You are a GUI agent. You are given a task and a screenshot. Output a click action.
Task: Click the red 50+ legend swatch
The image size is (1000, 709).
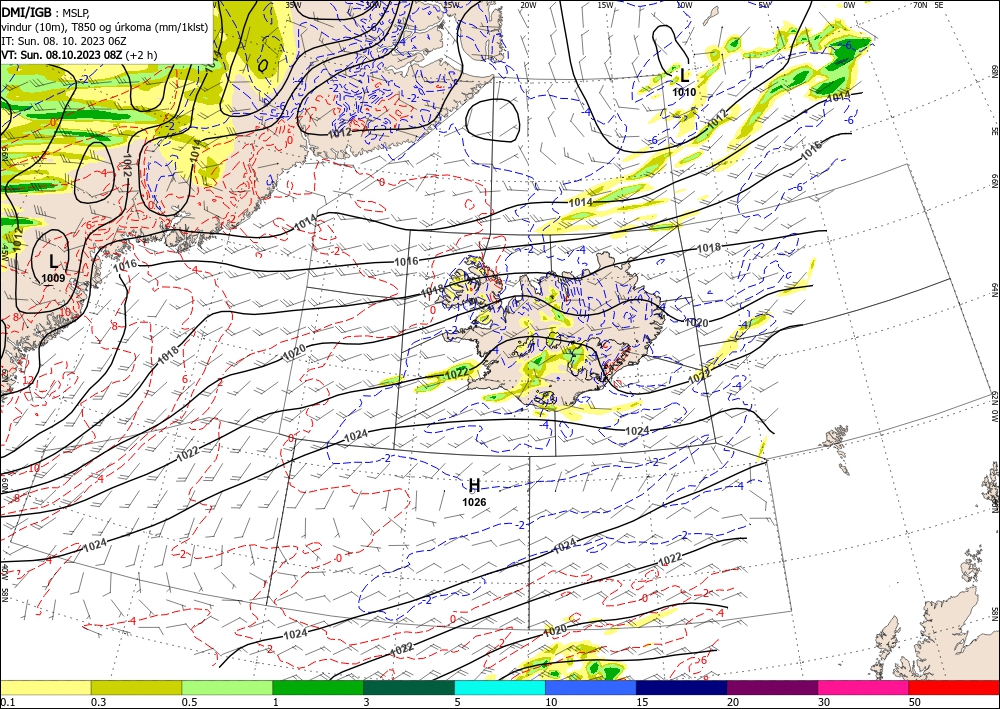coord(954,687)
